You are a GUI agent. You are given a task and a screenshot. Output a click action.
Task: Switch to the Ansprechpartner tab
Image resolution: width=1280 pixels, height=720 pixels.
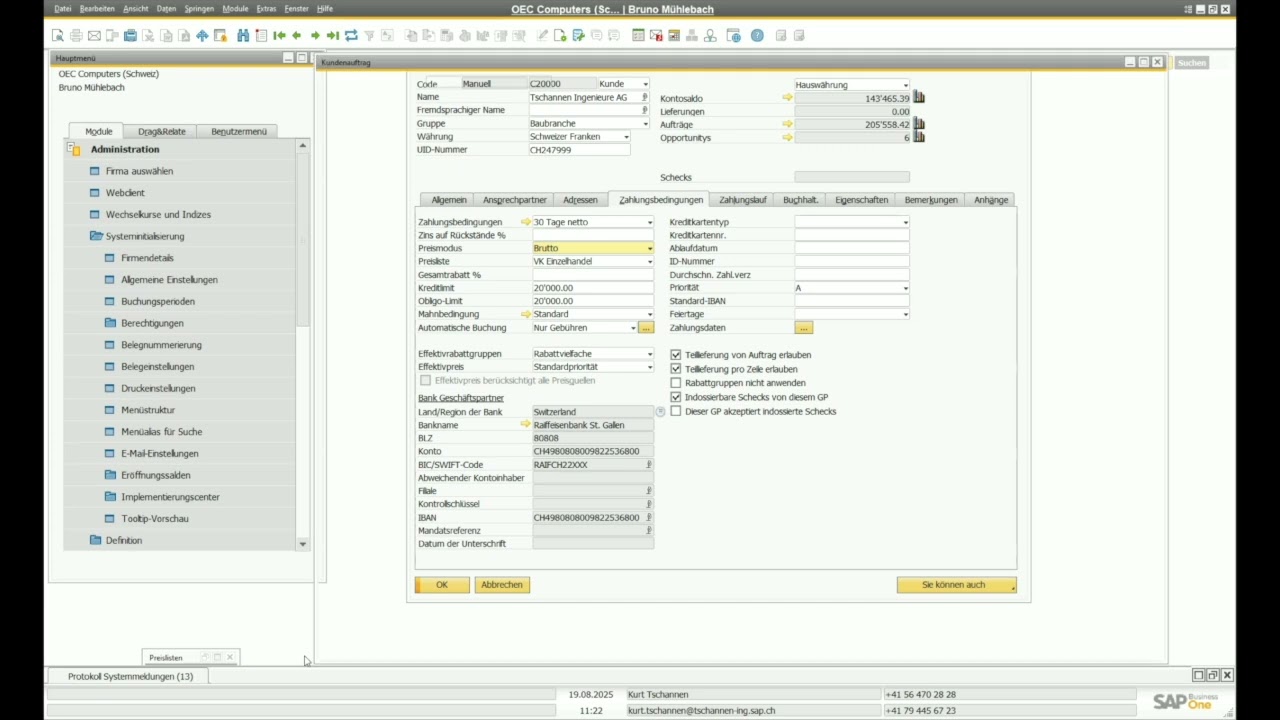514,200
